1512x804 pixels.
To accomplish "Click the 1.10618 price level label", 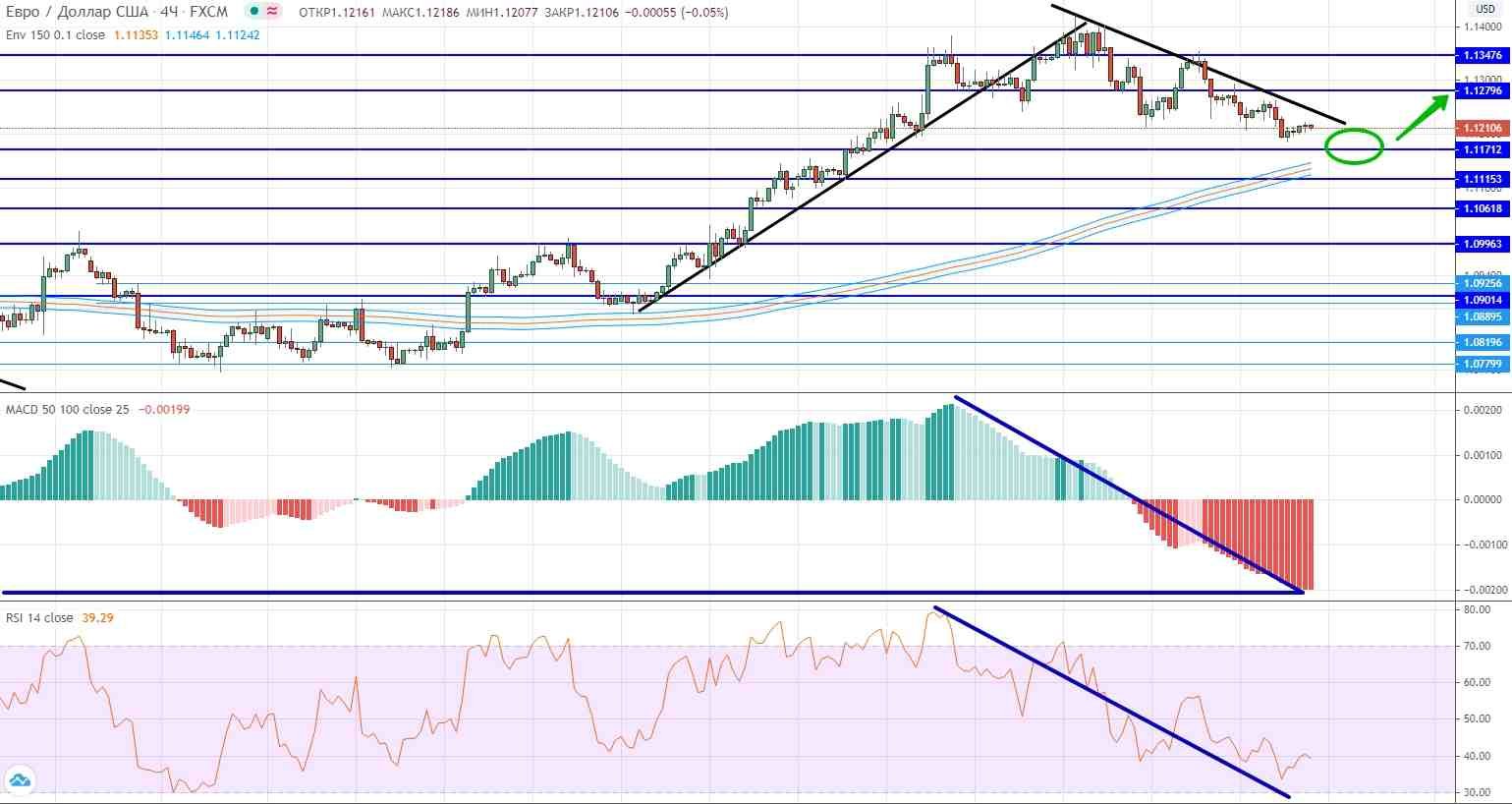I will tap(1483, 208).
